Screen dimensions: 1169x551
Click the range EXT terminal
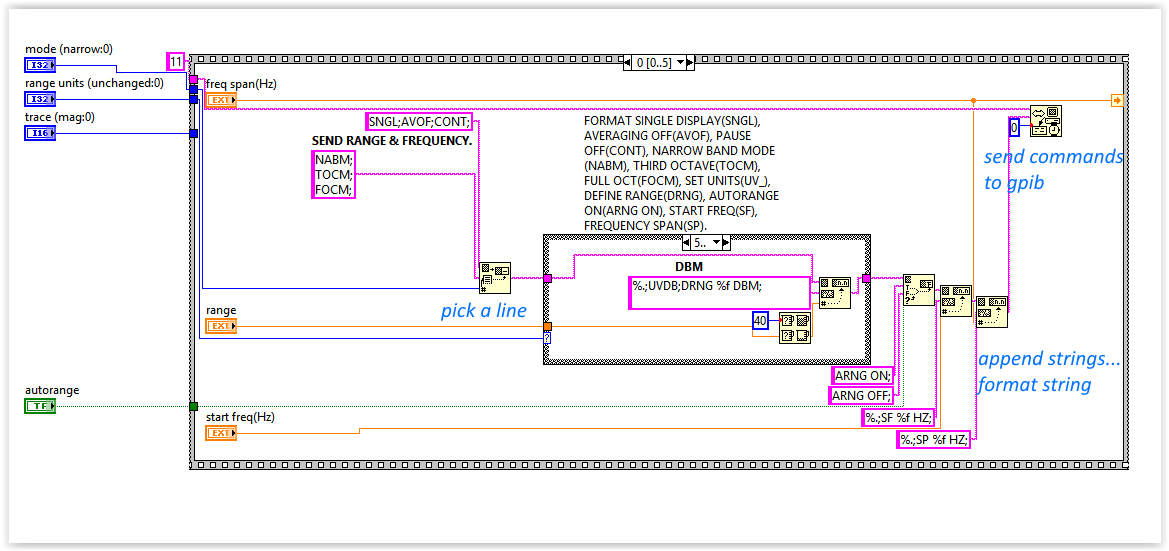(x=221, y=326)
